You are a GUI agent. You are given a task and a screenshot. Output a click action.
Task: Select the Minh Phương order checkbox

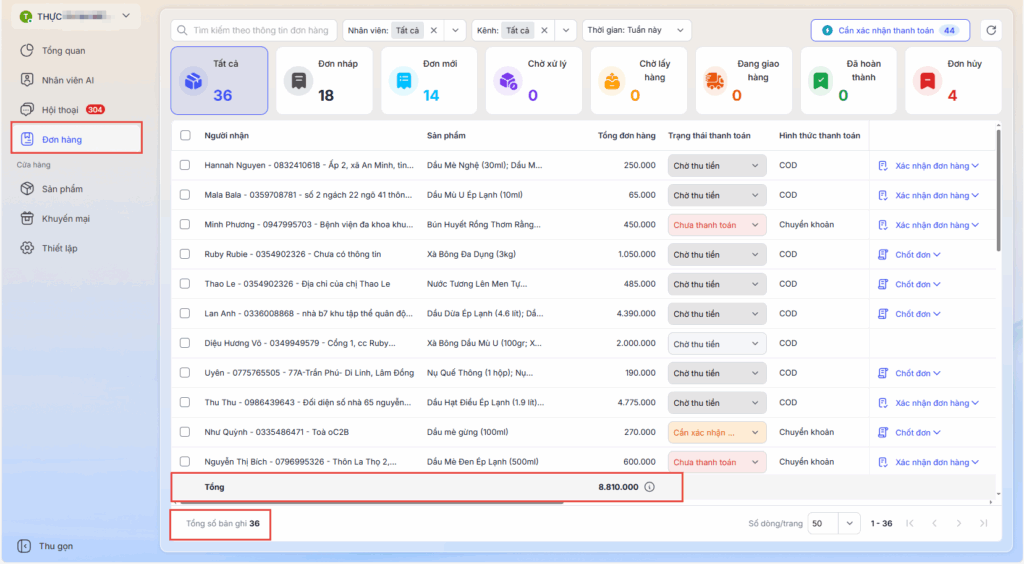185,225
